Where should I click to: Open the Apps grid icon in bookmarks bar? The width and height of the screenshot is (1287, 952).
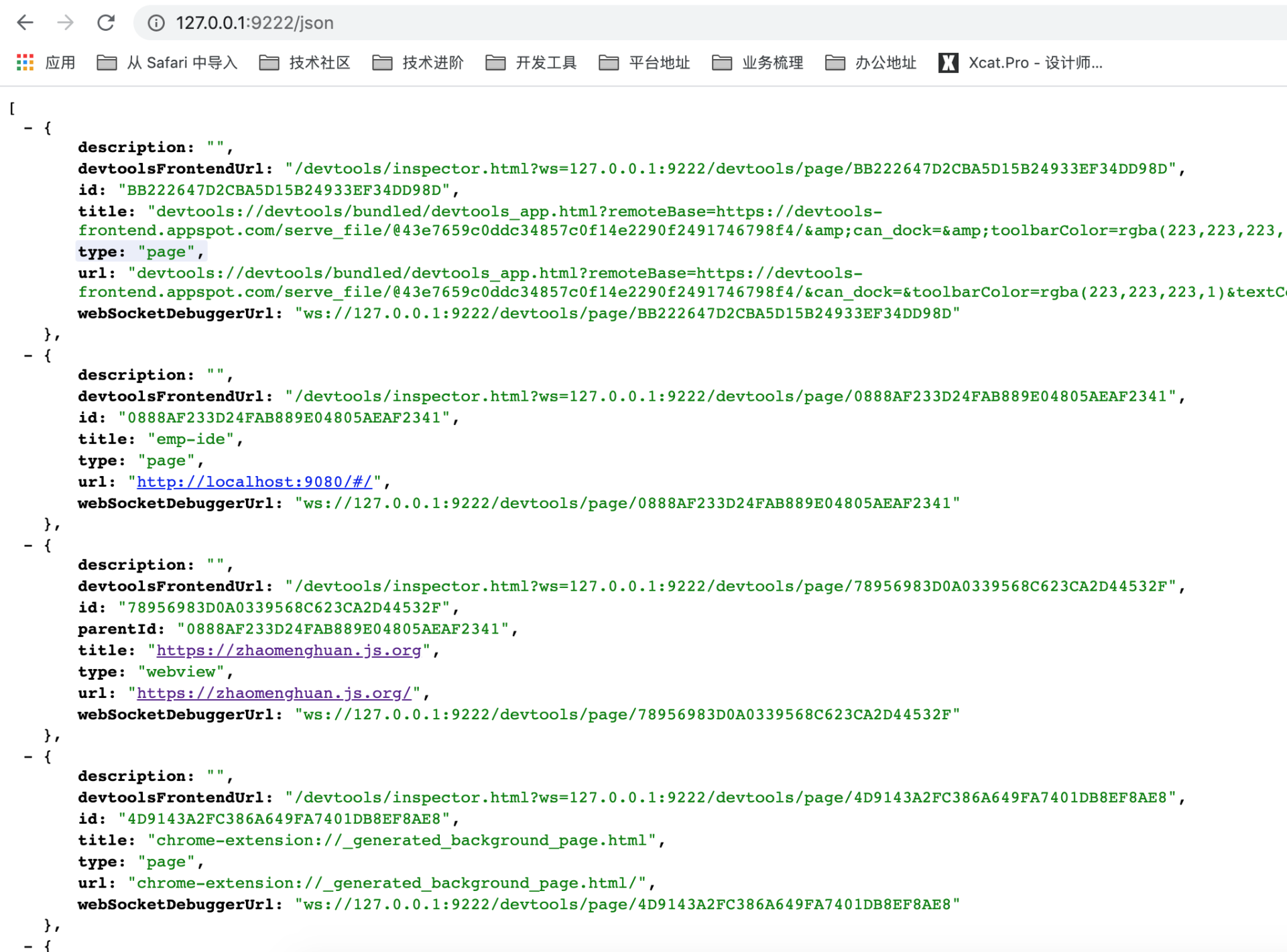pyautogui.click(x=25, y=62)
